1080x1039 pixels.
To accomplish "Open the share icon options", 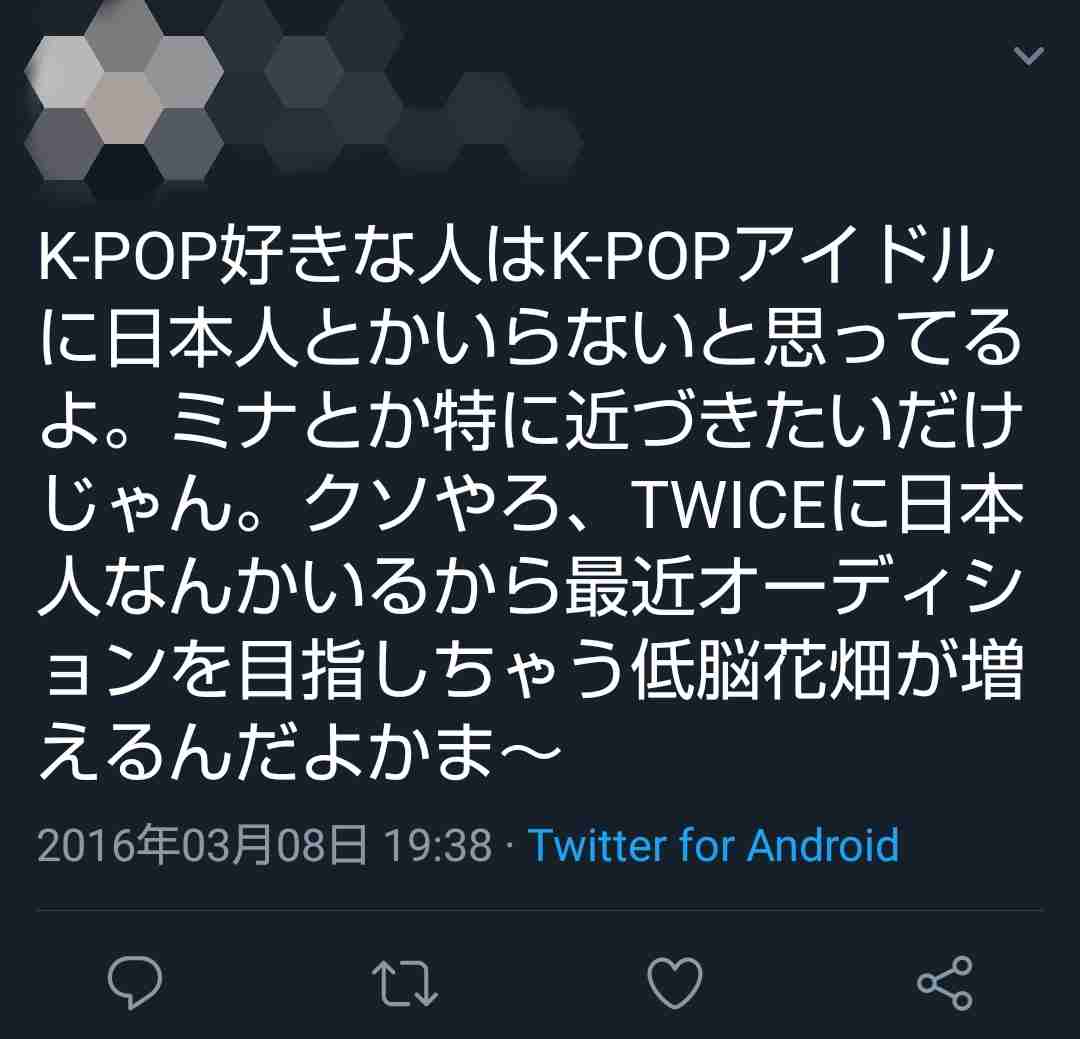I will click(945, 983).
